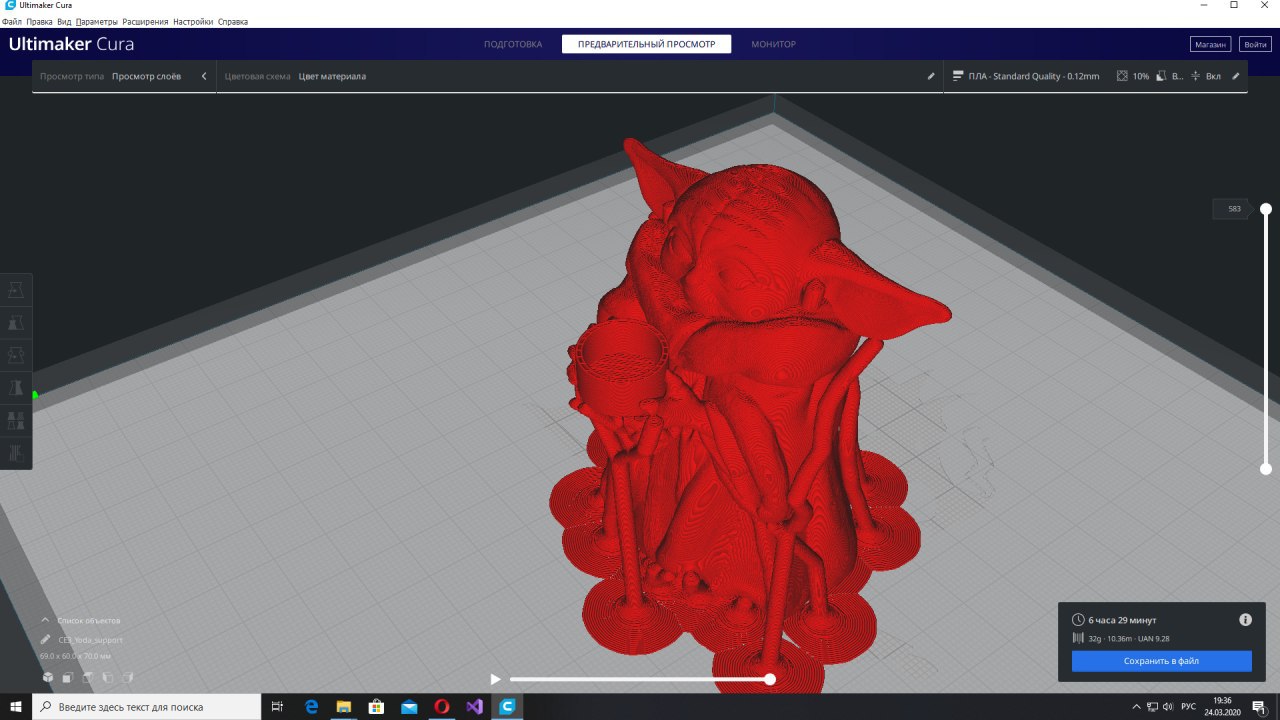This screenshot has height=720, width=1280.
Task: Select the Rotate tool in left toolbar
Action: click(x=16, y=355)
